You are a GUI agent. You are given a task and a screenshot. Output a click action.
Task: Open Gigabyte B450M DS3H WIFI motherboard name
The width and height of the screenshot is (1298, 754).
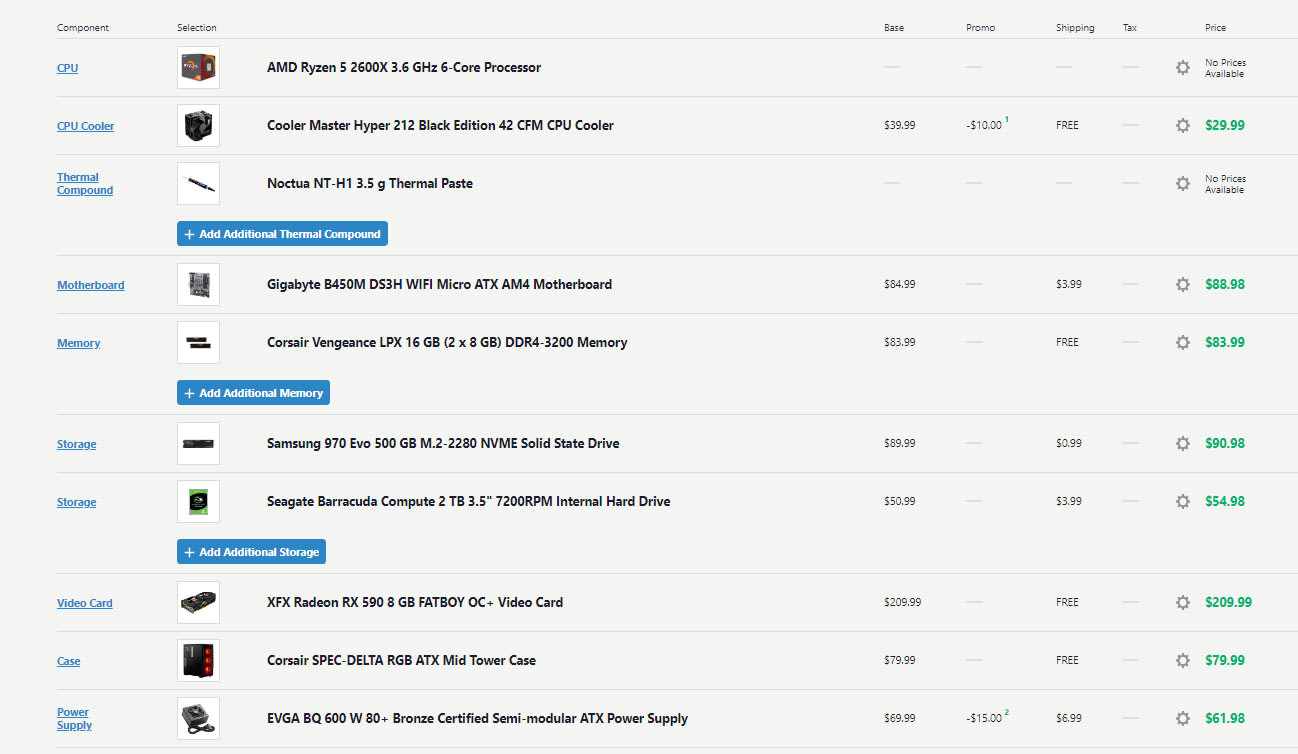pyautogui.click(x=439, y=285)
